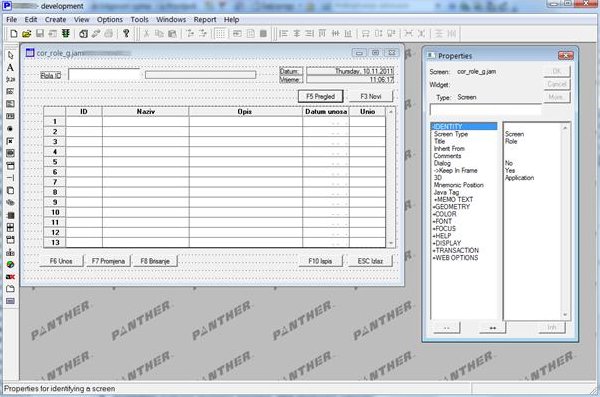Expand the +COLOR property group
Image resolution: width=600 pixels, height=397 pixels.
[x=445, y=214]
